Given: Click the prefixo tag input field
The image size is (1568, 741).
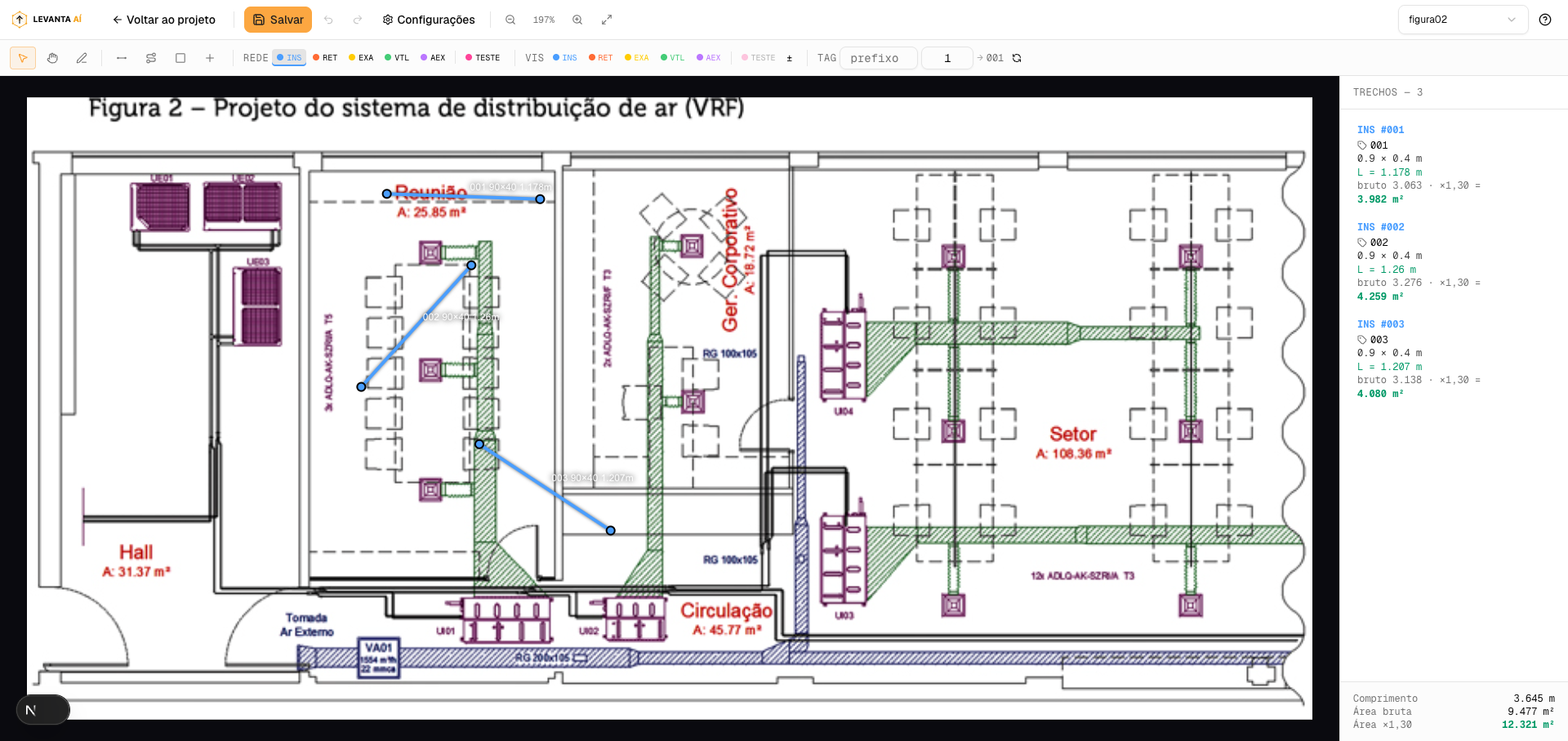Looking at the screenshot, I should 879,58.
